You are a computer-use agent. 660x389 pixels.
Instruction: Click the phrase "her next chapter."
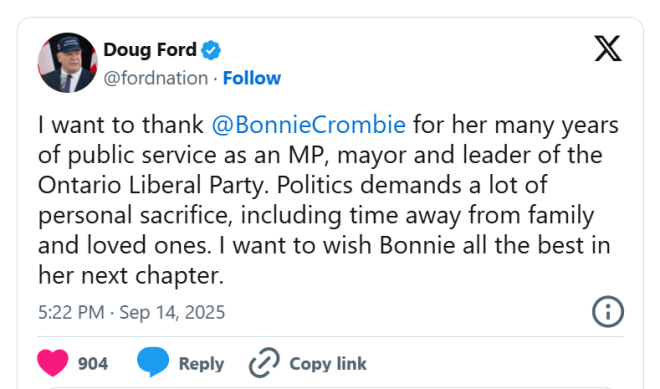click(x=131, y=276)
